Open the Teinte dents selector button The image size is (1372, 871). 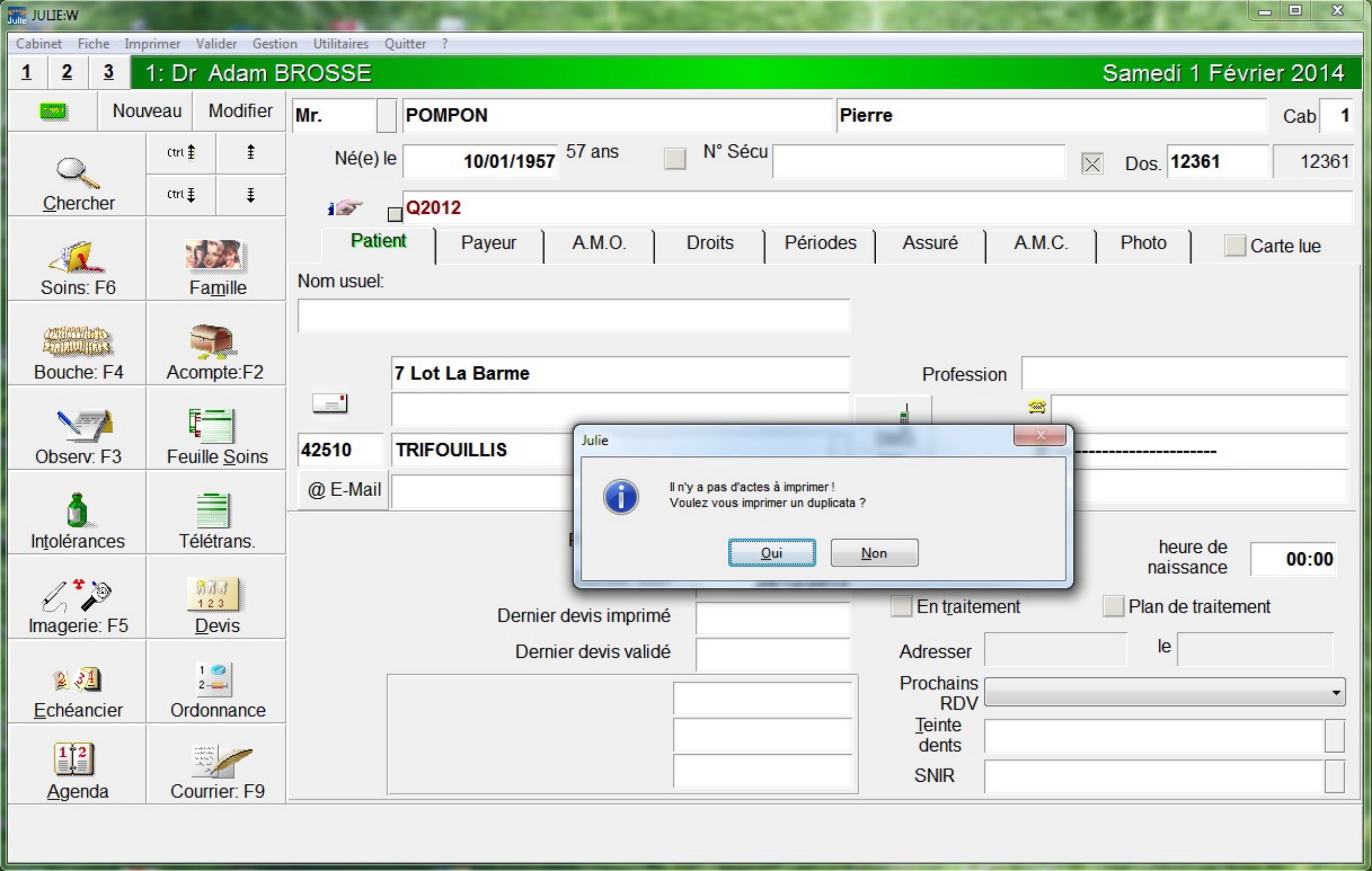pyautogui.click(x=1335, y=735)
